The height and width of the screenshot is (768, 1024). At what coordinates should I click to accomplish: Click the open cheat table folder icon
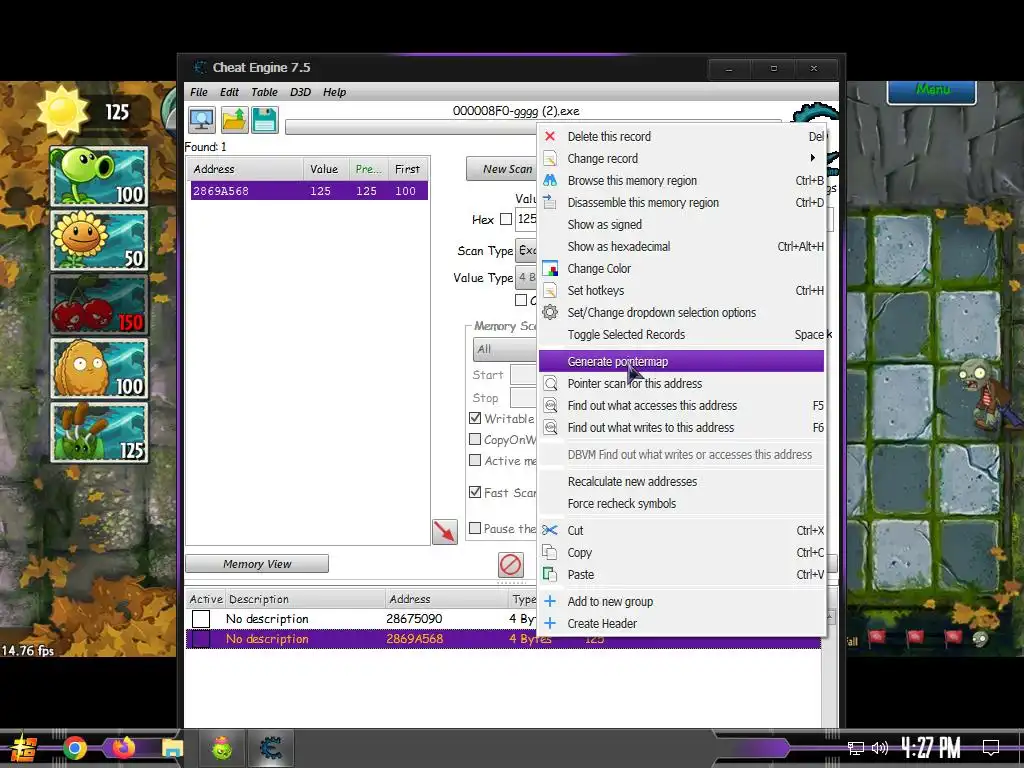234,120
